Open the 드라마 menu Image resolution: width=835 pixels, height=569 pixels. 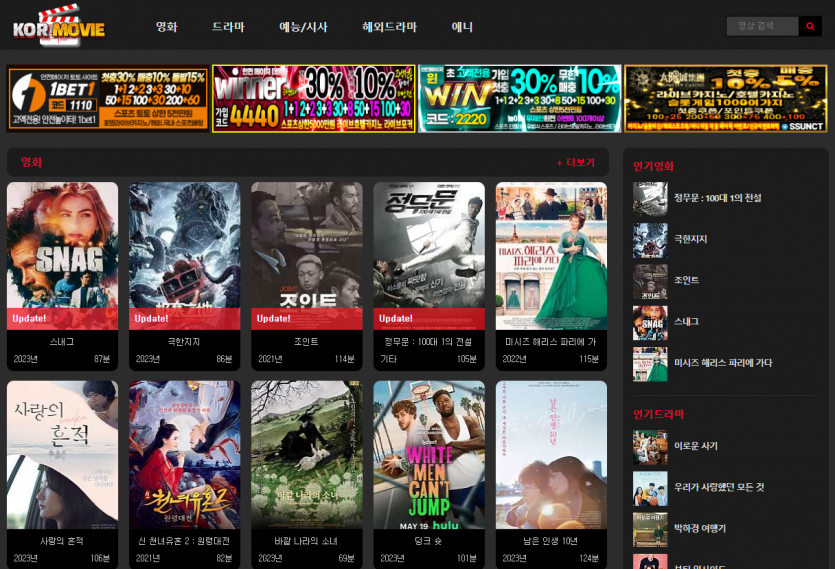click(x=228, y=27)
